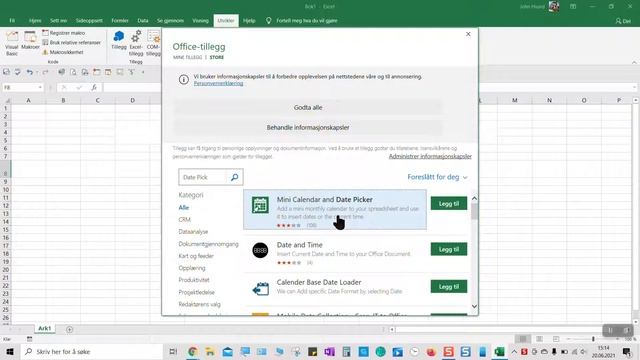Switch to the Formler ribbon tab
The height and width of the screenshot is (360, 640).
coord(120,20)
